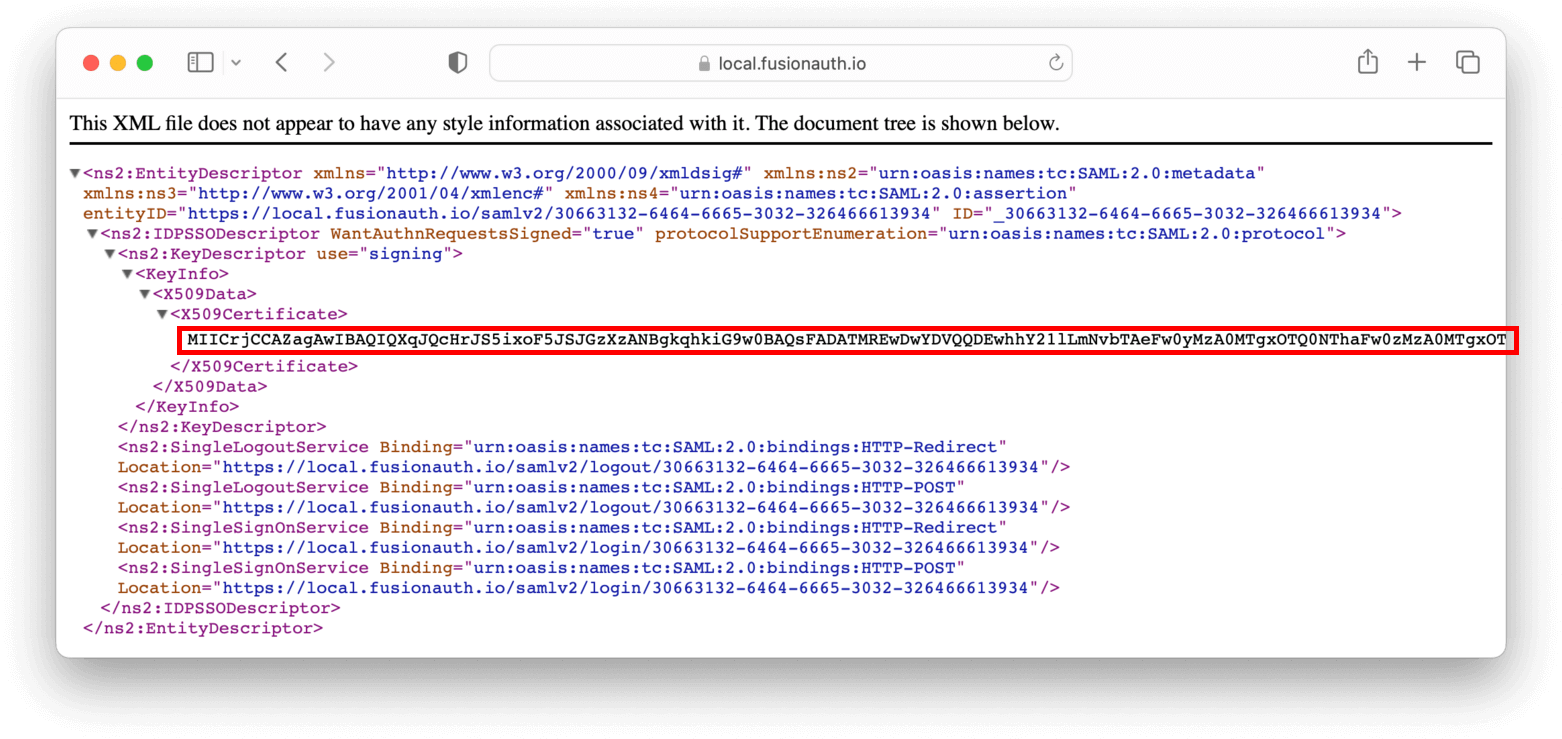The width and height of the screenshot is (1562, 739).
Task: Open the Share menu icon
Action: tap(1367, 62)
